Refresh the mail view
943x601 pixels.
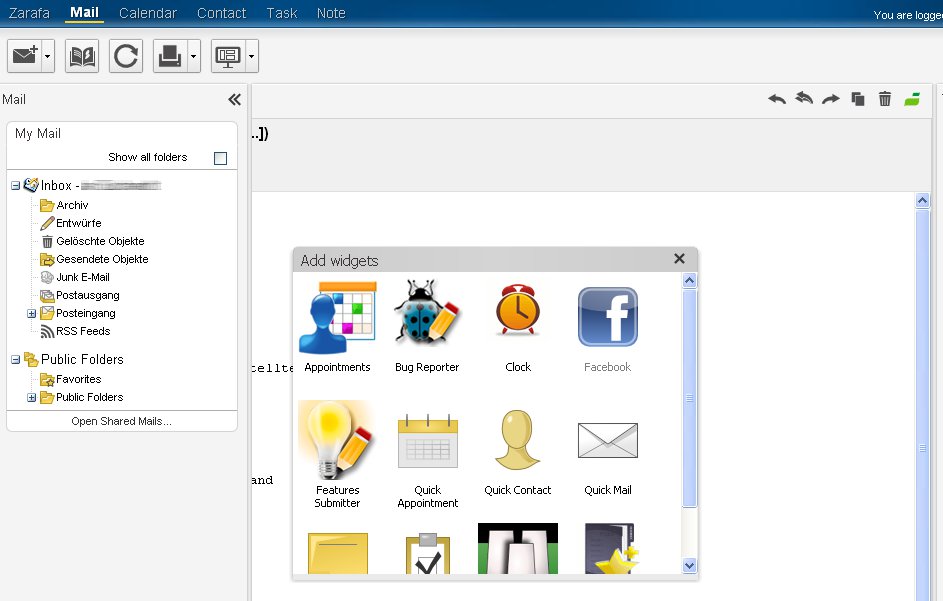pyautogui.click(x=126, y=56)
